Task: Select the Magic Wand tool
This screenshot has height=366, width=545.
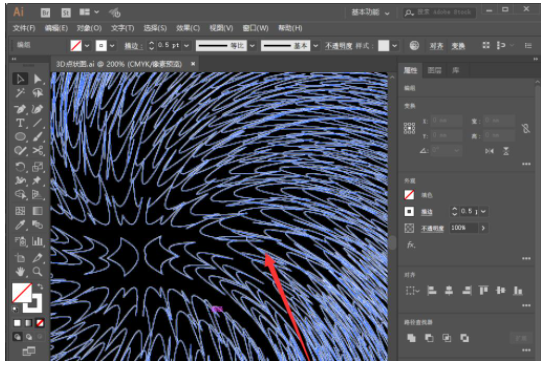Action: click(20, 93)
